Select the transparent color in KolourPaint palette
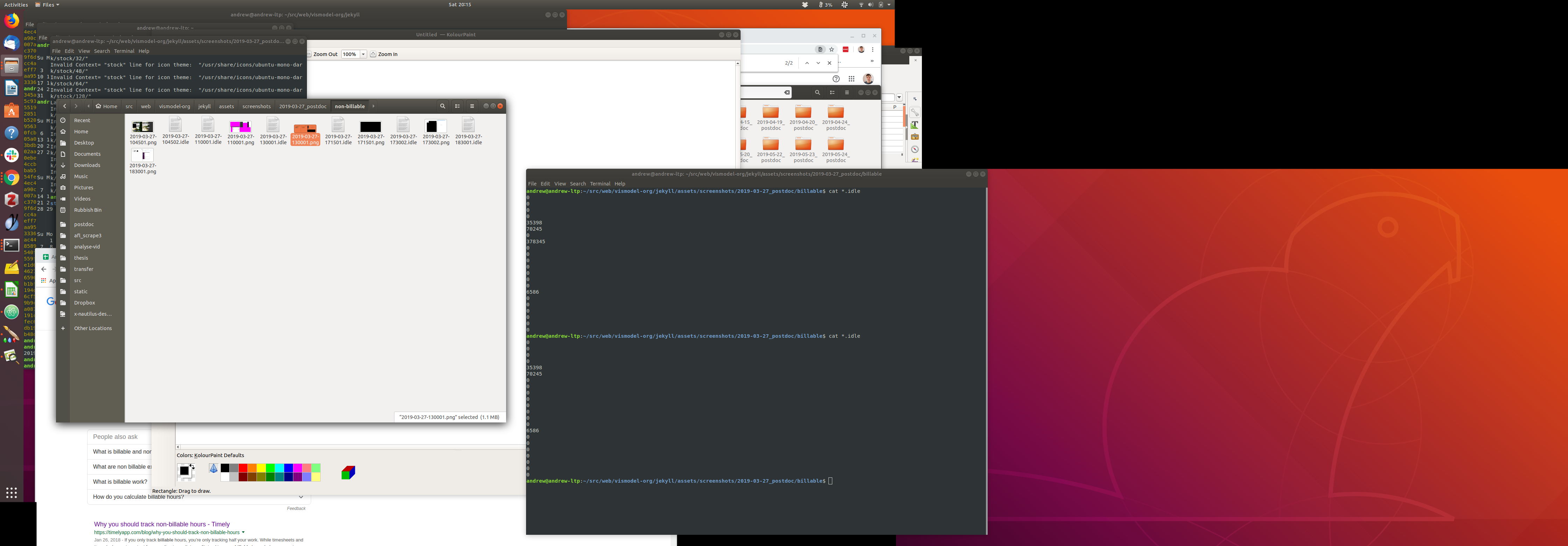The height and width of the screenshot is (546, 1568). [213, 468]
